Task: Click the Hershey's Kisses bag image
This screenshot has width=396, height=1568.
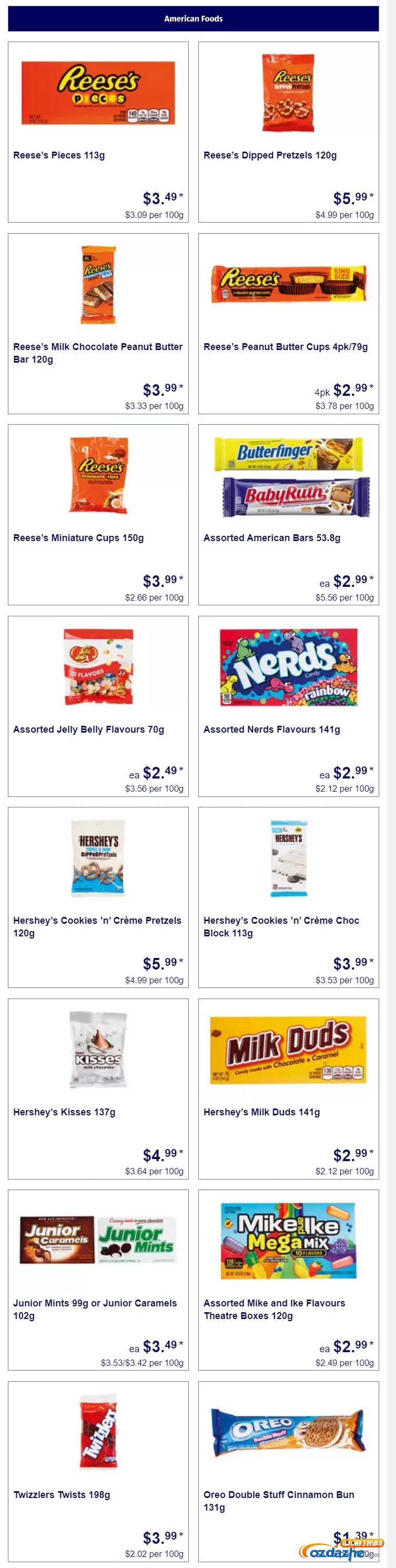Action: point(98,1050)
